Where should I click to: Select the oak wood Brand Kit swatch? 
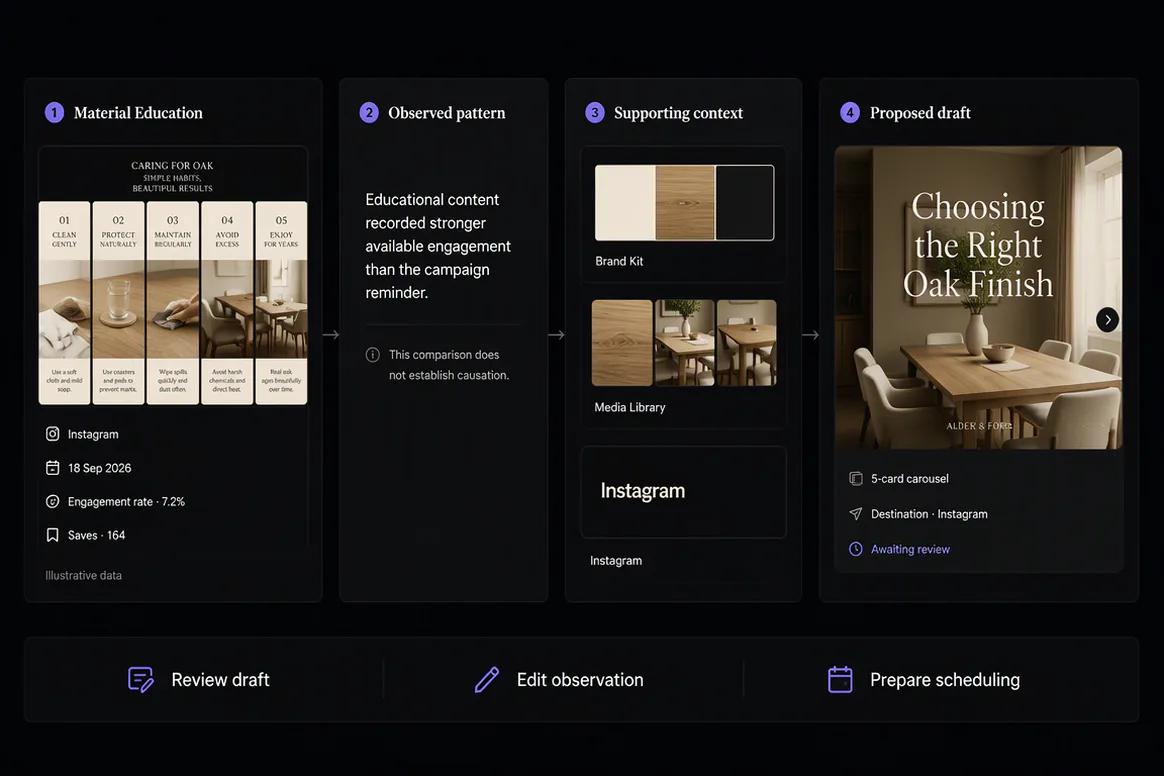coord(685,203)
